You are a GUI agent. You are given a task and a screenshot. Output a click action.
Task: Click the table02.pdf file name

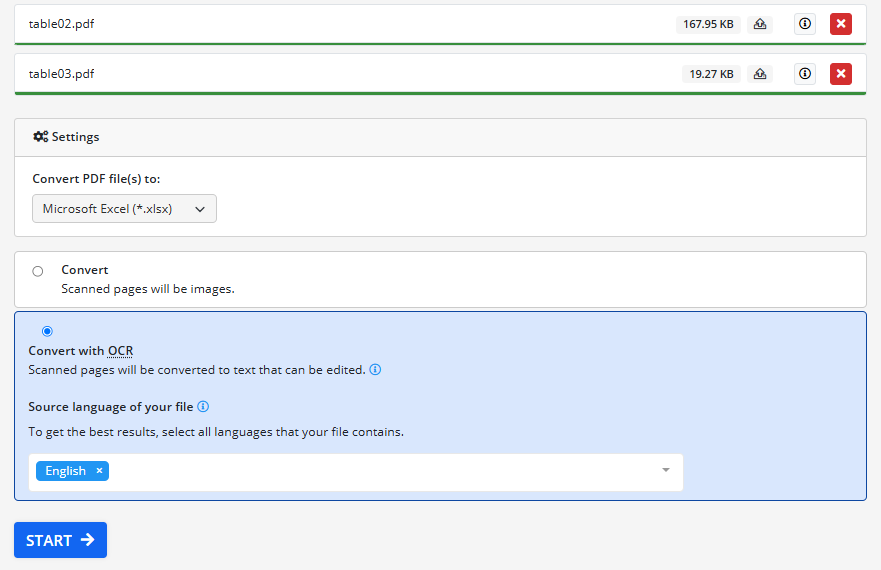pos(62,24)
